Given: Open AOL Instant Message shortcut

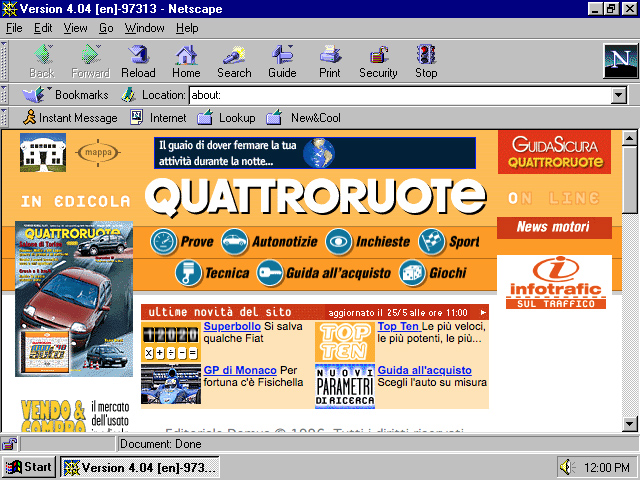Looking at the screenshot, I should tap(70, 118).
